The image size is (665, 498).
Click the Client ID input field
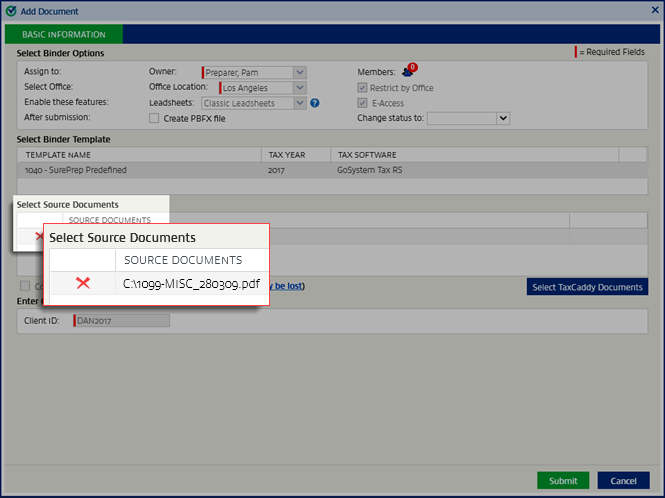tap(122, 321)
